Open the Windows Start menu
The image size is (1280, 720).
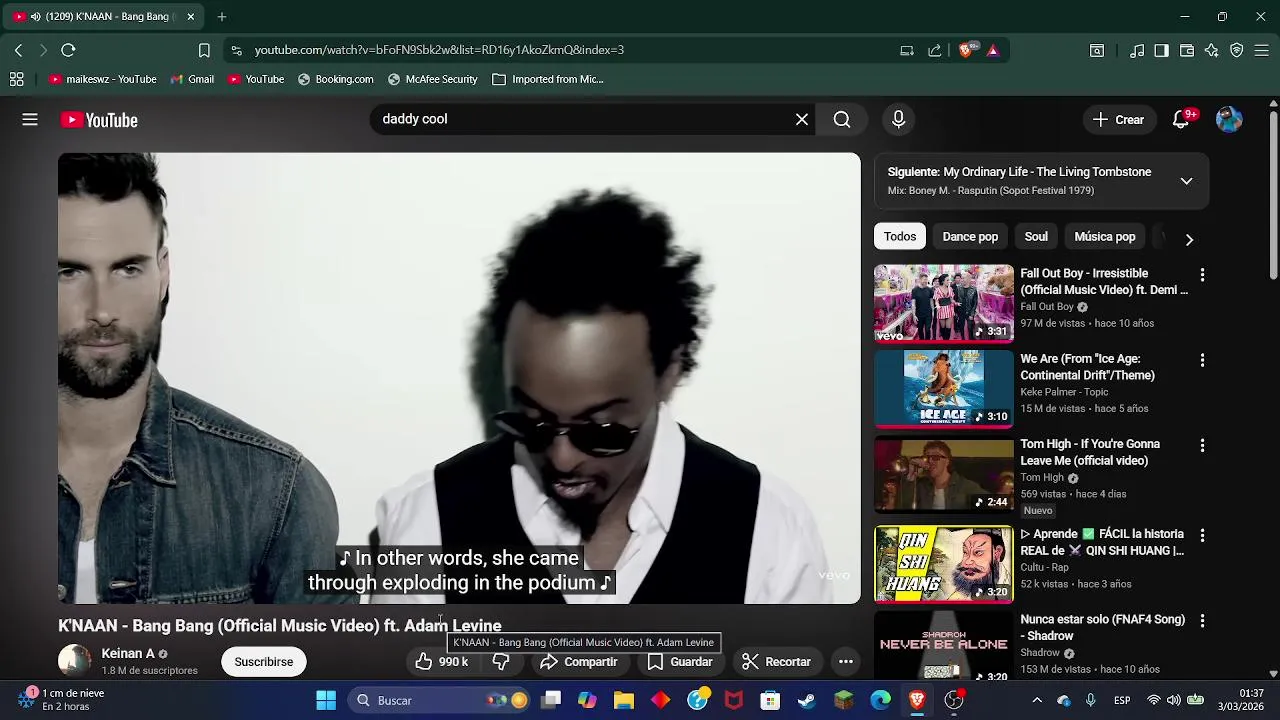[326, 700]
